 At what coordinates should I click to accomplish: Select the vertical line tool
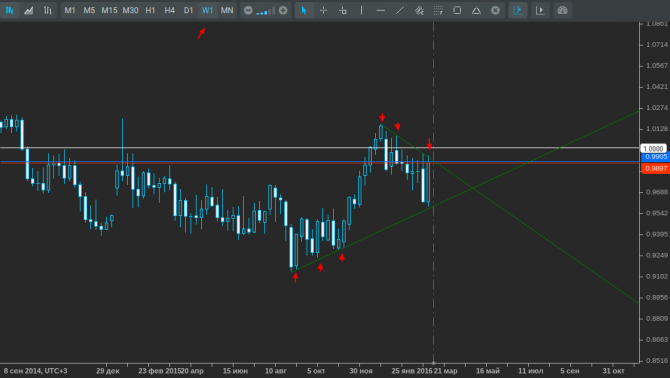click(x=361, y=10)
